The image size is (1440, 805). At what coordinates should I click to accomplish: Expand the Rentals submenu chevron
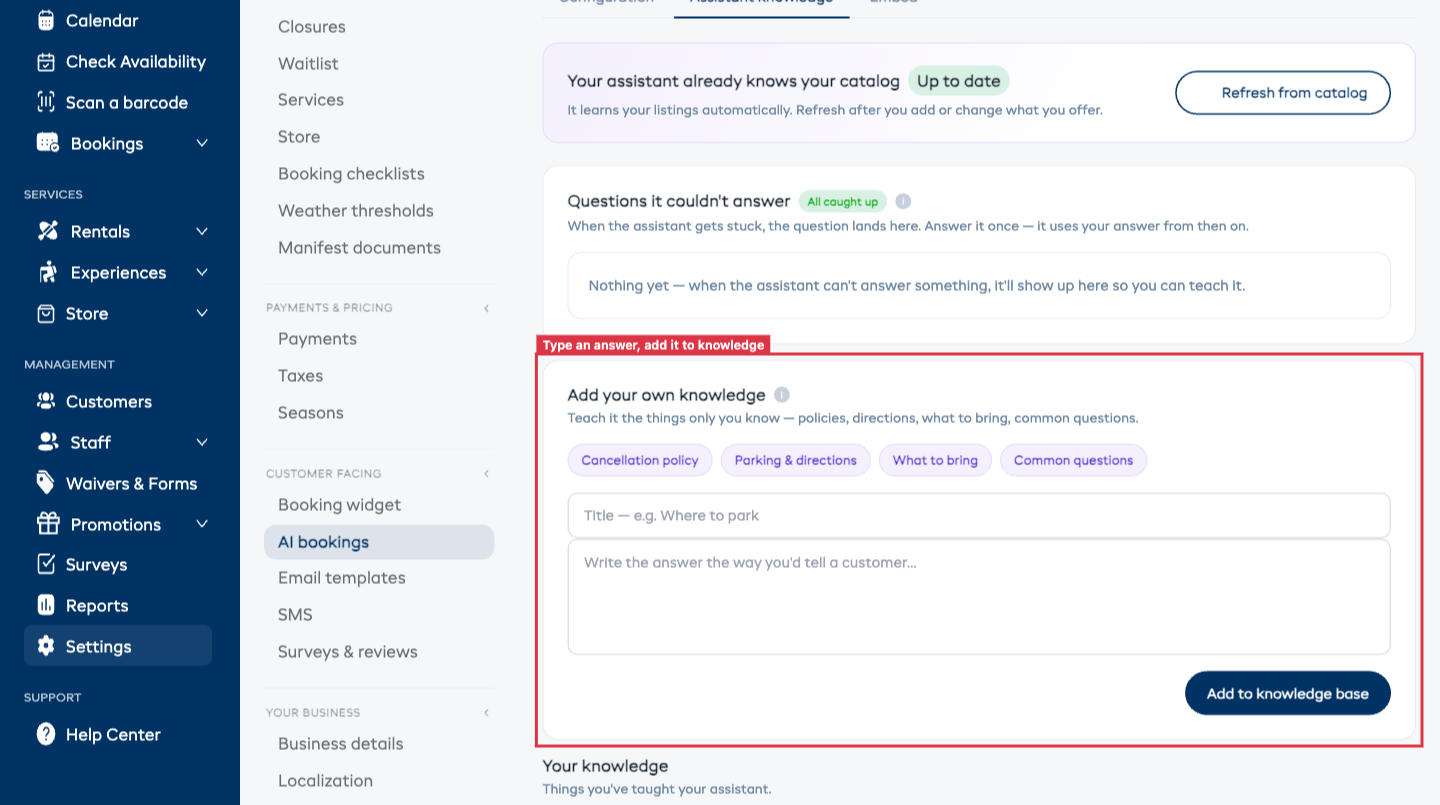[202, 231]
